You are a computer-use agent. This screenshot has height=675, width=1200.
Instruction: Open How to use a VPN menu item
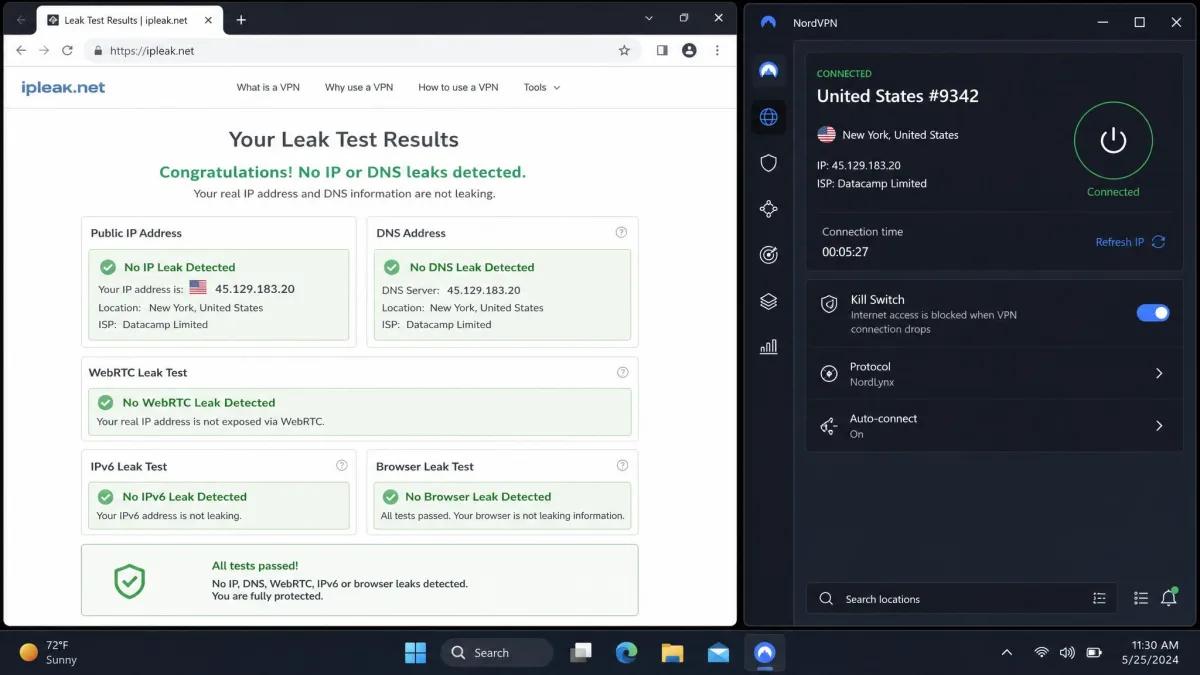pos(458,87)
